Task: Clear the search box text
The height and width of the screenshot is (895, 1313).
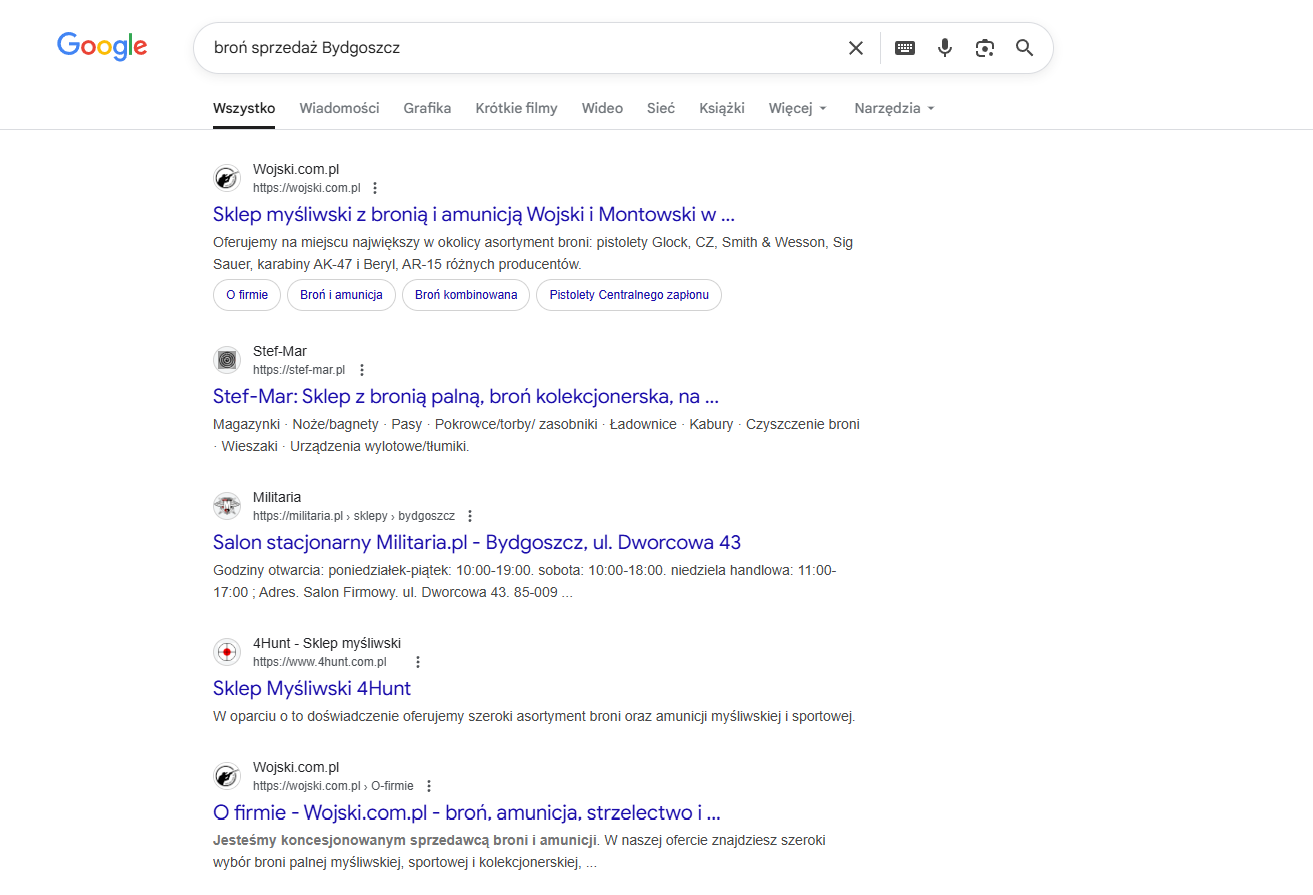Action: [x=855, y=48]
